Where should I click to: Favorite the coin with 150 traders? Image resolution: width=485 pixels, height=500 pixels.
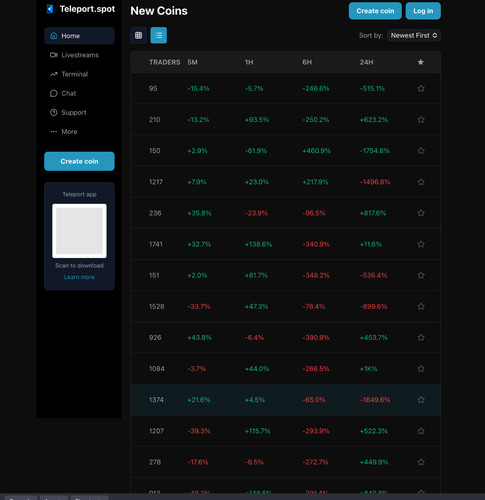pyautogui.click(x=421, y=151)
